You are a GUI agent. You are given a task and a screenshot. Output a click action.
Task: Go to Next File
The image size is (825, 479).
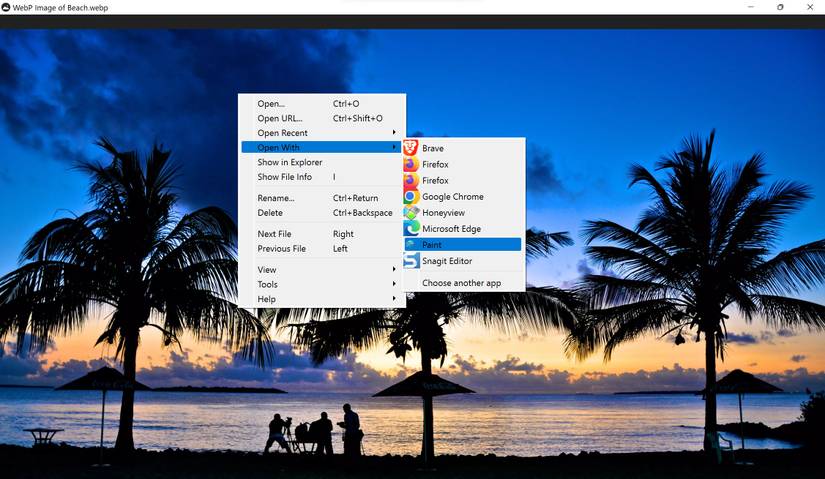click(323, 234)
